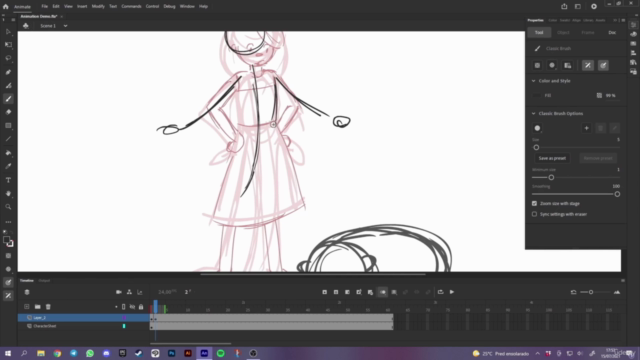The image size is (640, 360).
Task: Click the Smoothing slider handle
Action: coord(617,194)
